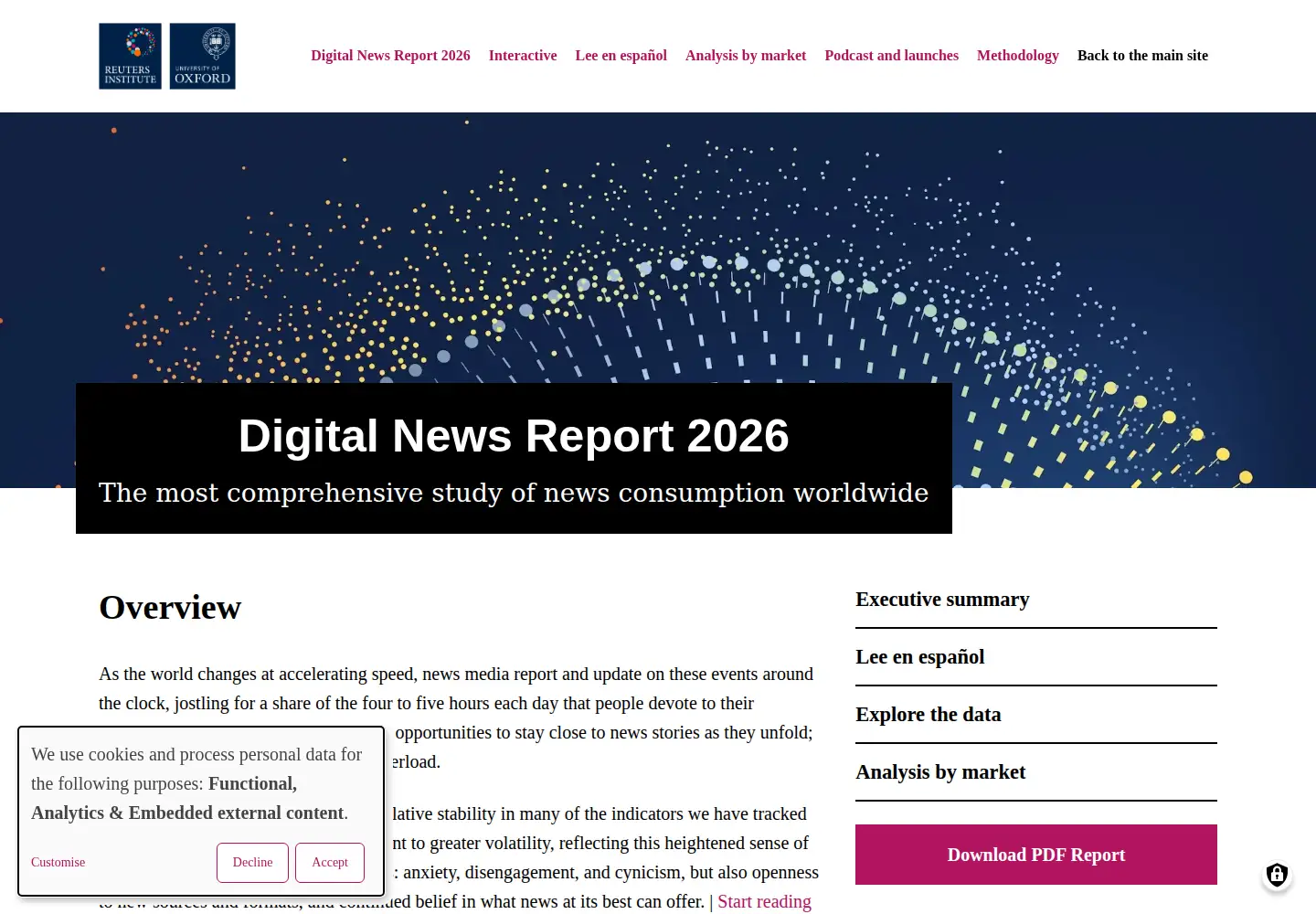Open the privacy lock icon widget
This screenshot has width=1316, height=914.
(1277, 875)
